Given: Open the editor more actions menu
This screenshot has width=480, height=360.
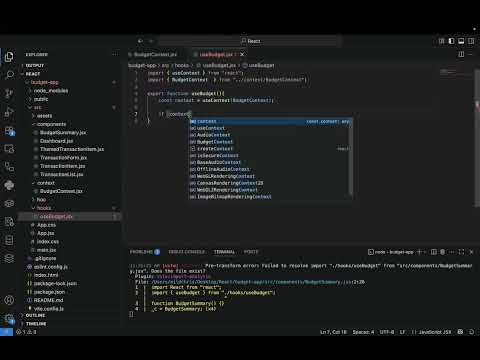Looking at the screenshot, I should [x=471, y=54].
